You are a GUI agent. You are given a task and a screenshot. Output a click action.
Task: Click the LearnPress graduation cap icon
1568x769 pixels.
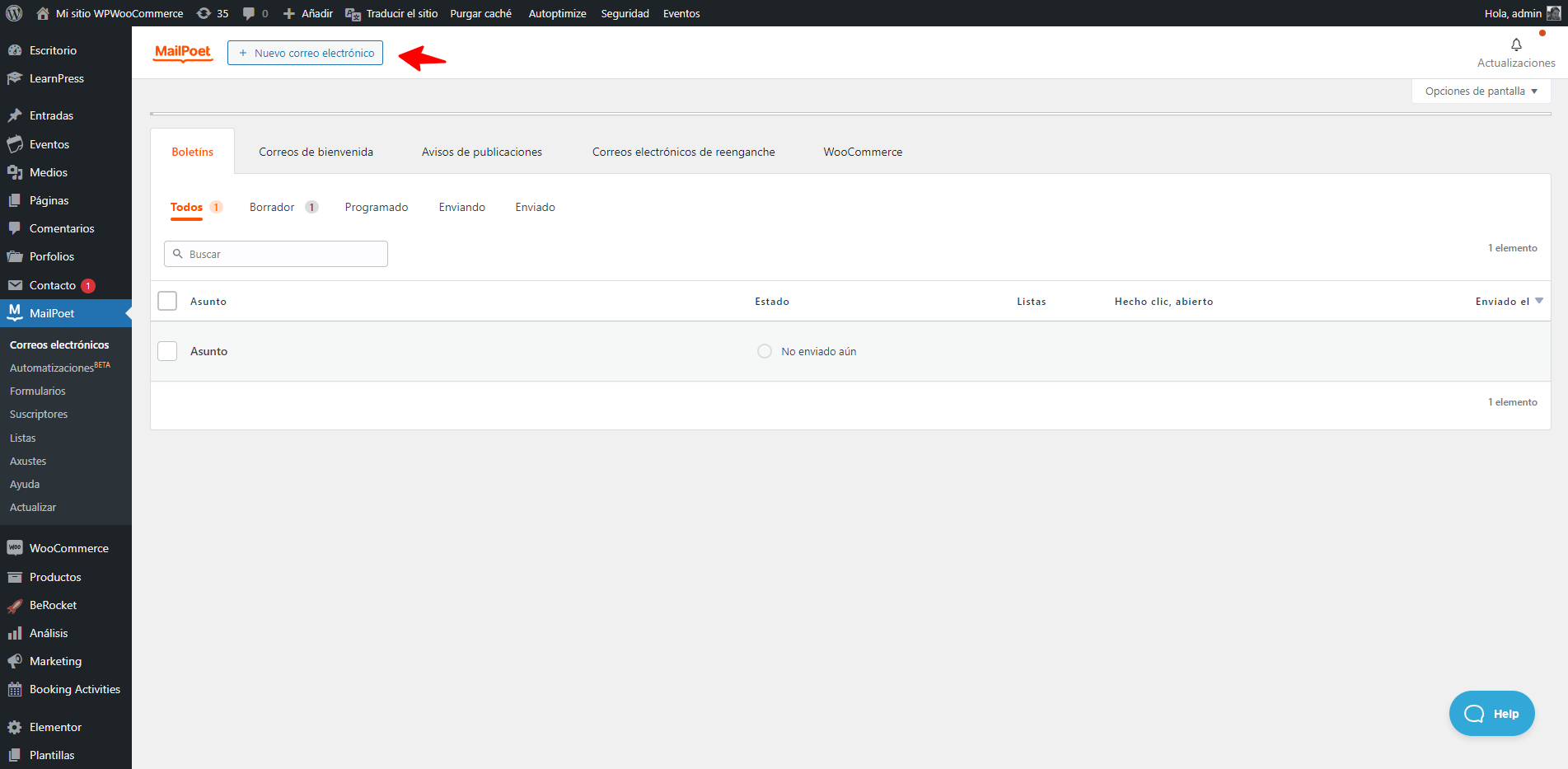point(15,78)
